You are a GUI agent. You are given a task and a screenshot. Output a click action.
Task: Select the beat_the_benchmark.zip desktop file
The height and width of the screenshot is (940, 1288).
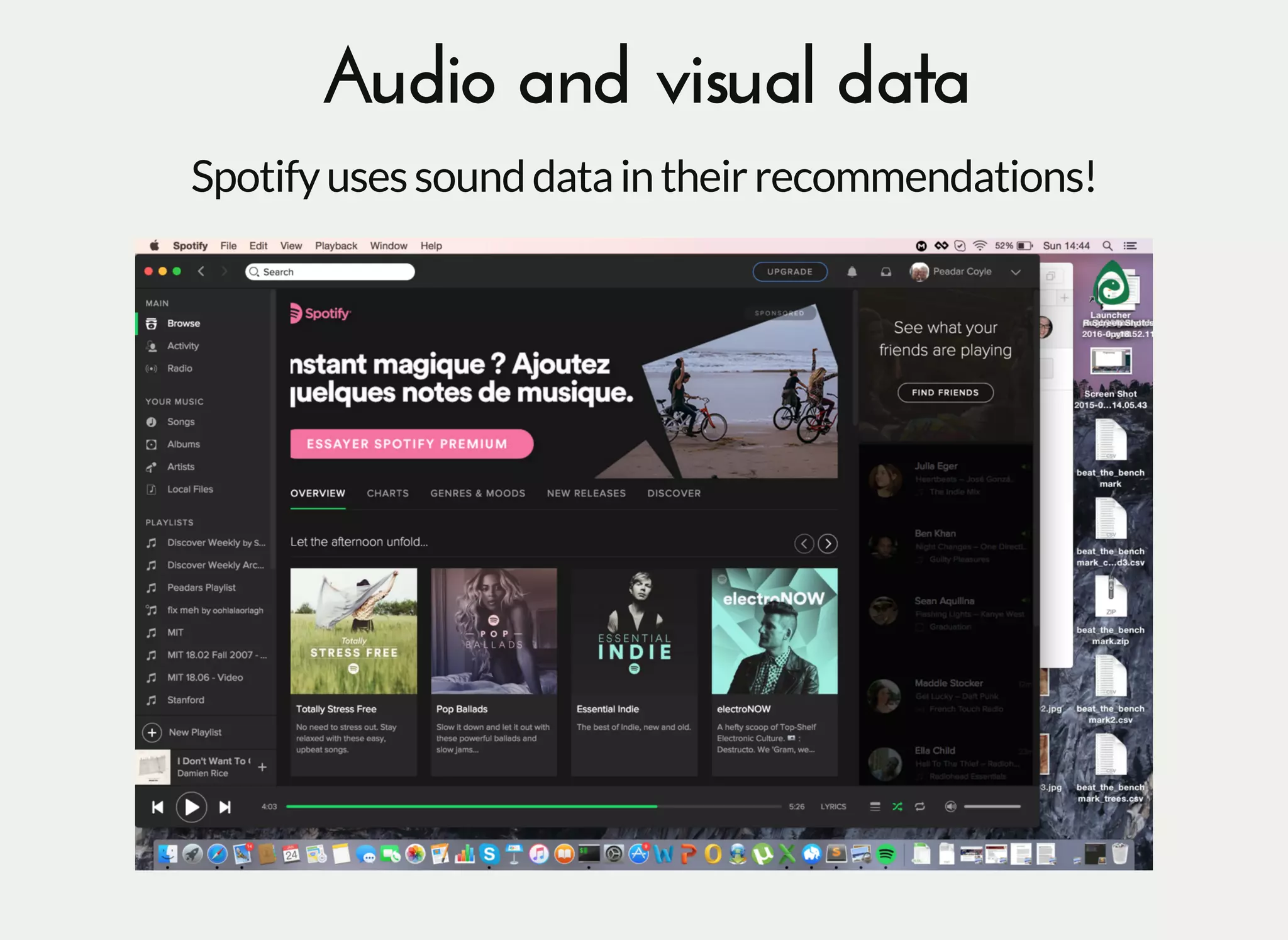tap(1110, 612)
